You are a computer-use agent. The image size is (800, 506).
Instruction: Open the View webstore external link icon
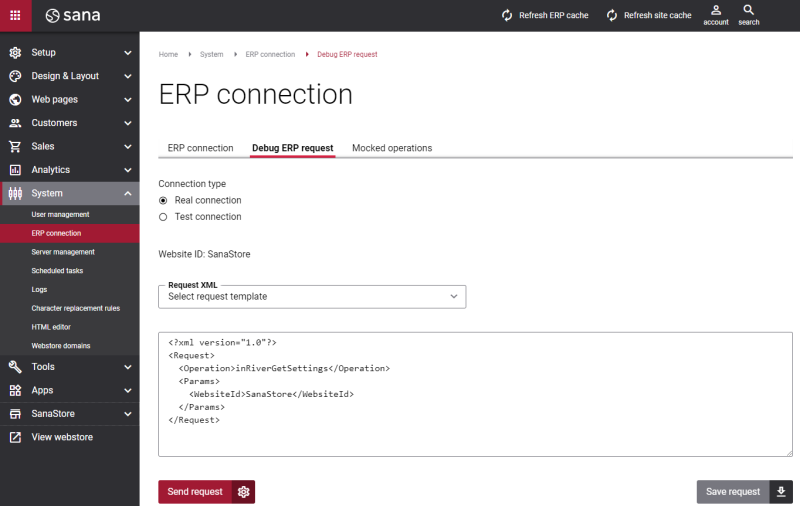click(15, 437)
